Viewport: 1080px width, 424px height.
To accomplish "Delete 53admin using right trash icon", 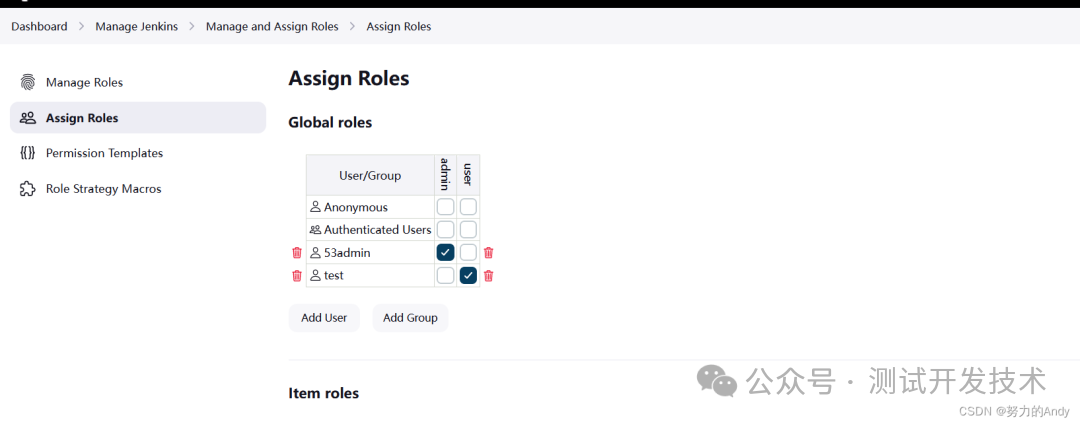I will coord(488,253).
